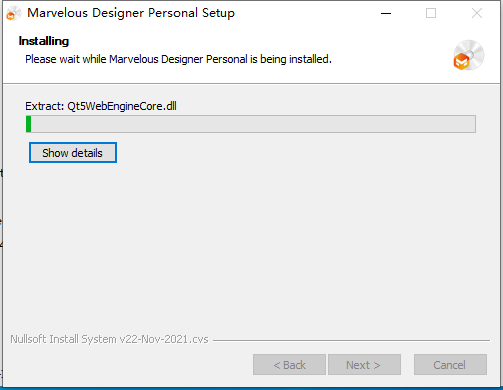Close the Setup window
The image size is (503, 390).
[477, 13]
